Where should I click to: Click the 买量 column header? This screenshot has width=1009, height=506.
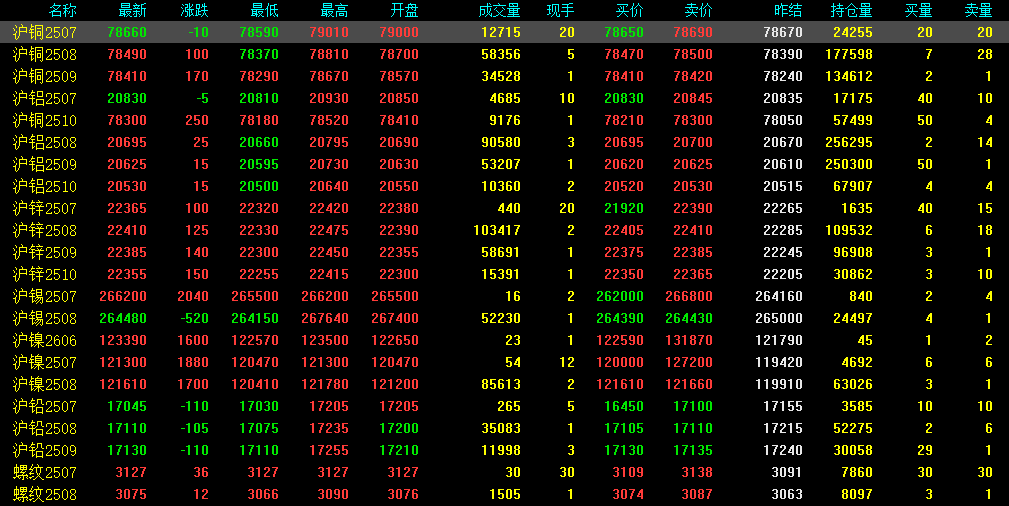(919, 10)
